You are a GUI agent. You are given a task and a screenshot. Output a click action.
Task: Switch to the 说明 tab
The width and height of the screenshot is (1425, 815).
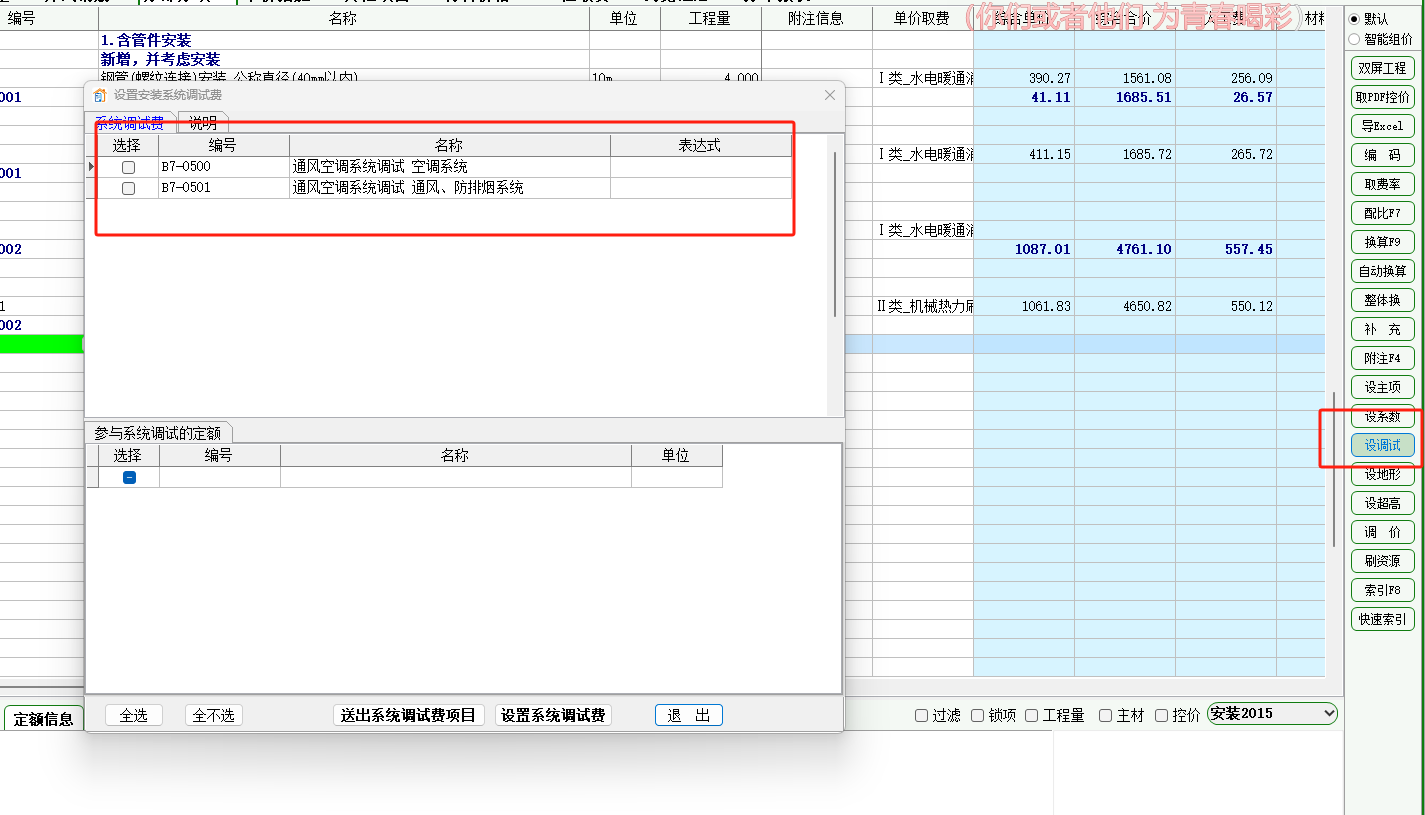click(203, 123)
